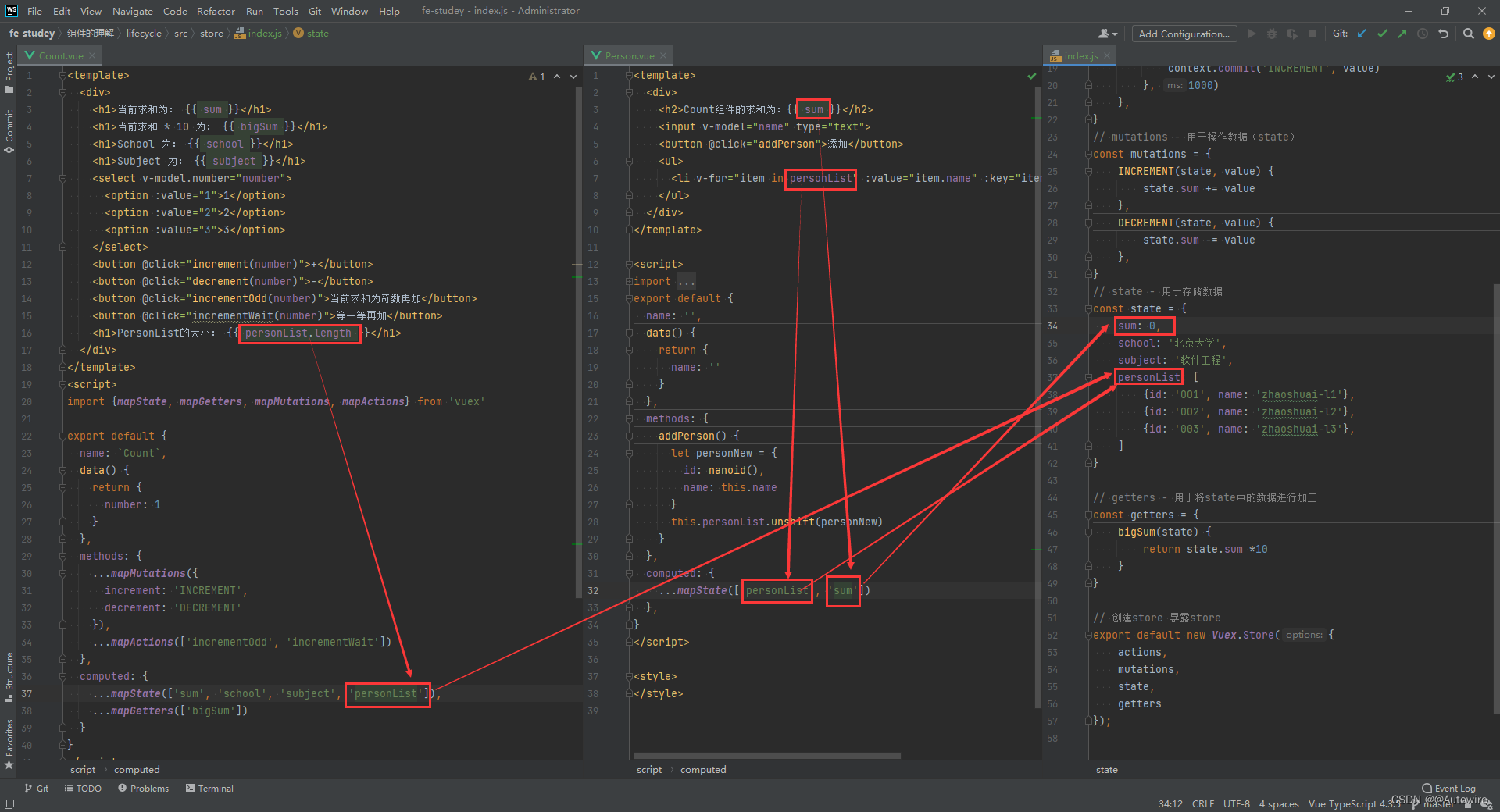Open the Navigate menu
This screenshot has width=1500, height=812.
[x=132, y=11]
